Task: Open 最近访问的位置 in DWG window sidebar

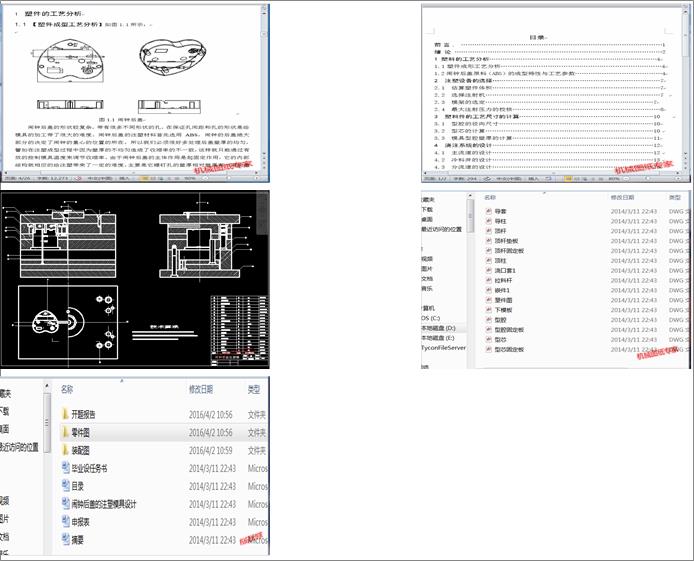Action: click(441, 229)
